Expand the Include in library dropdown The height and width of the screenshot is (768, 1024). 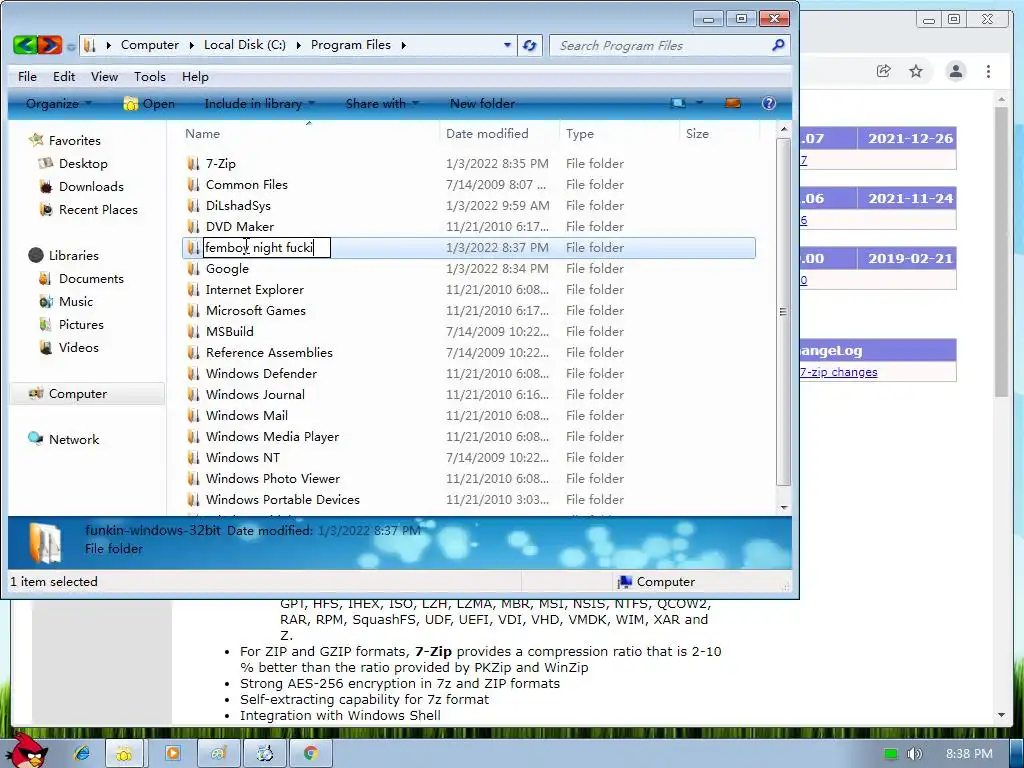pos(259,103)
